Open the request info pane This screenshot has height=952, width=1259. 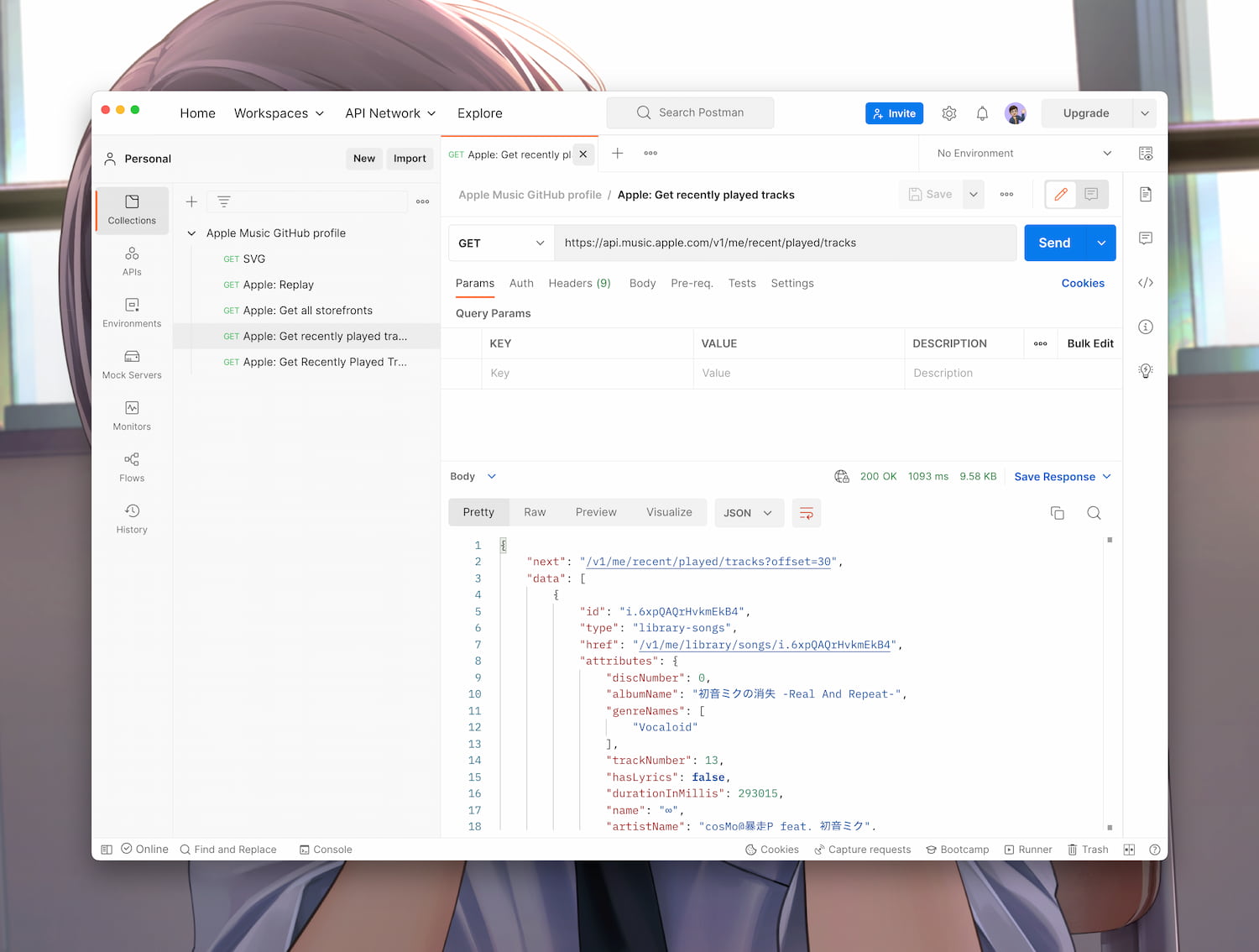(x=1146, y=327)
